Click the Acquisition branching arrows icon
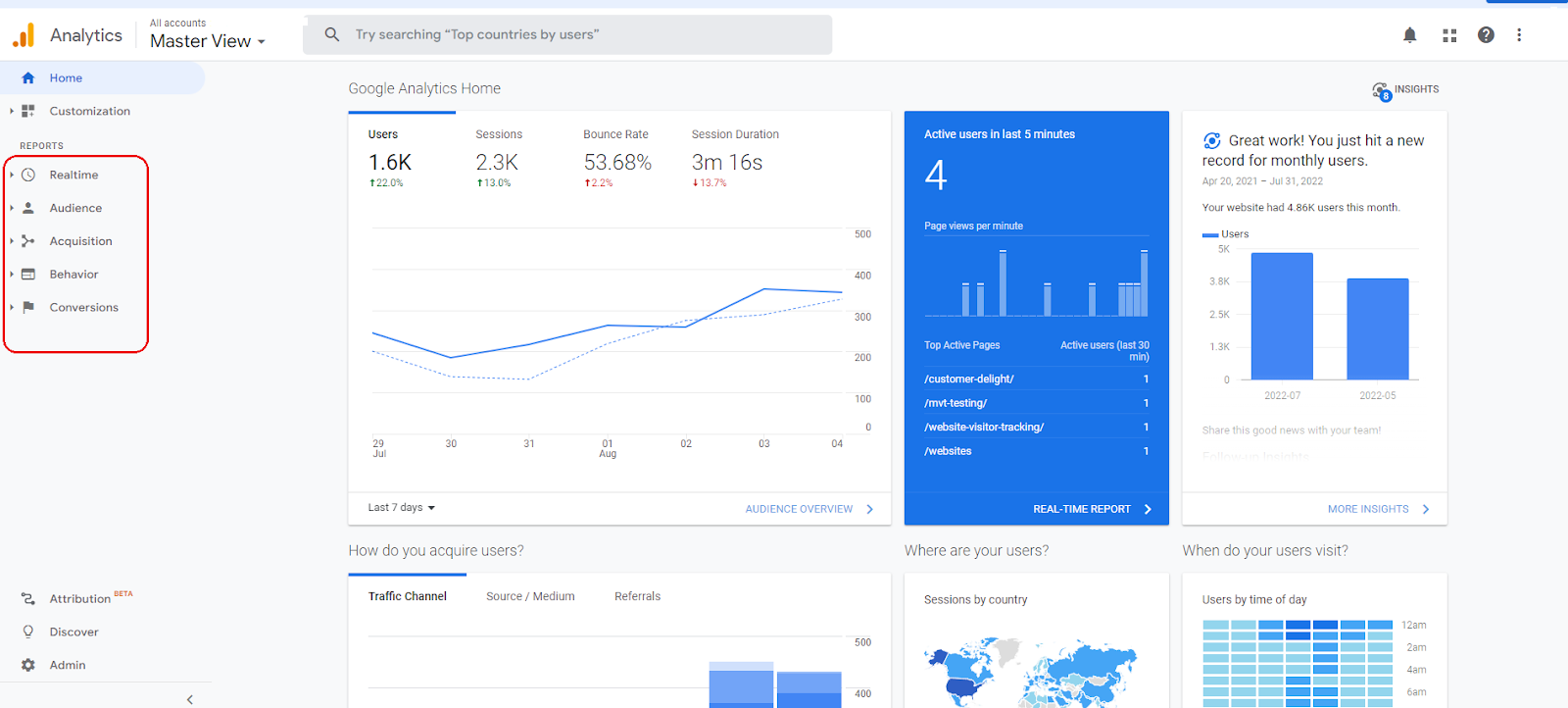Image resolution: width=1568 pixels, height=708 pixels. click(28, 241)
